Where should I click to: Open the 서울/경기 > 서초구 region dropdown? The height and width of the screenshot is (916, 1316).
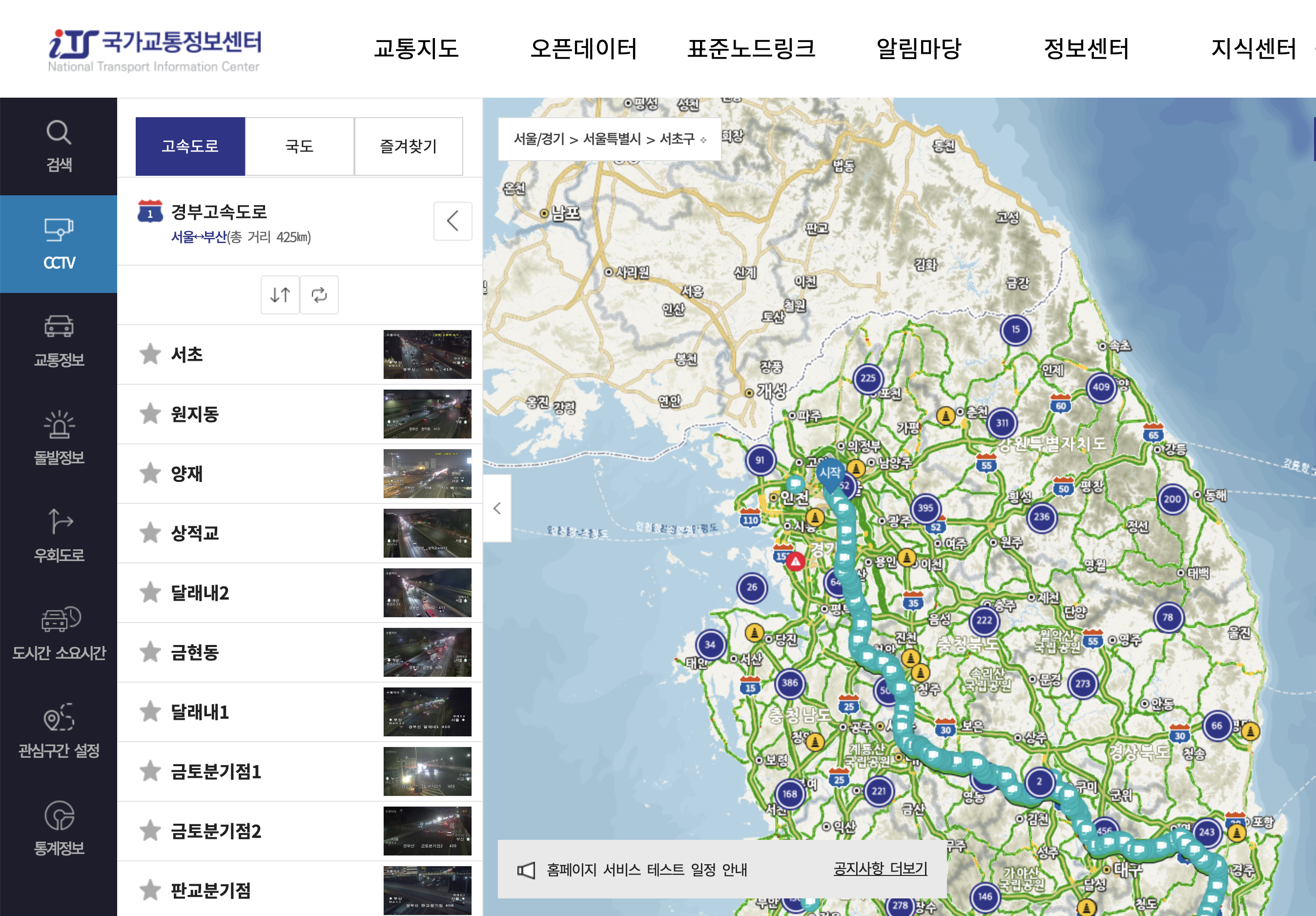click(609, 139)
